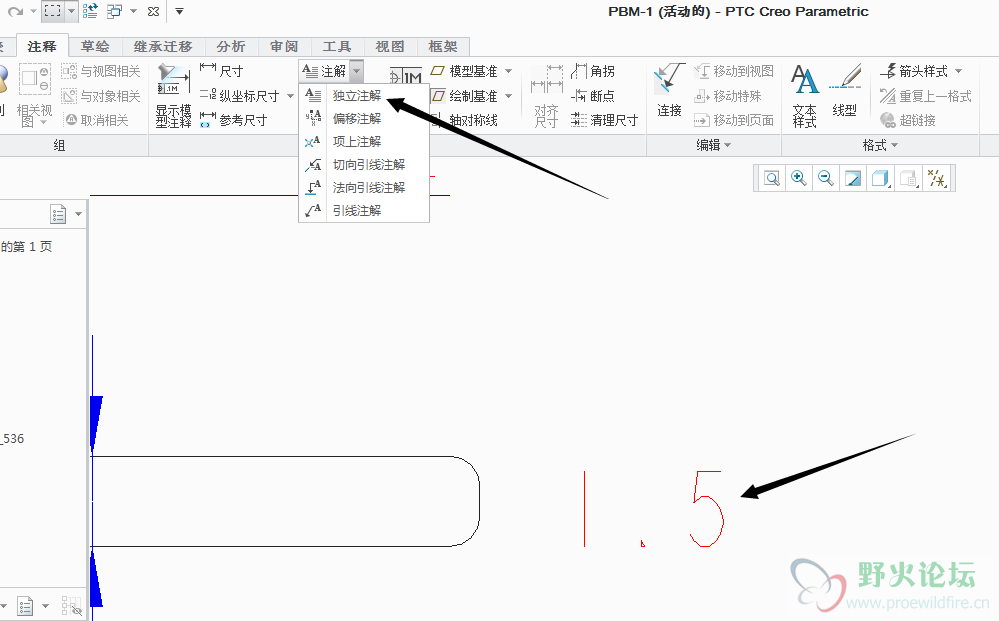Expand the 纵坐标尺寸 dropdown arrow
The height and width of the screenshot is (621, 999).
coord(291,96)
